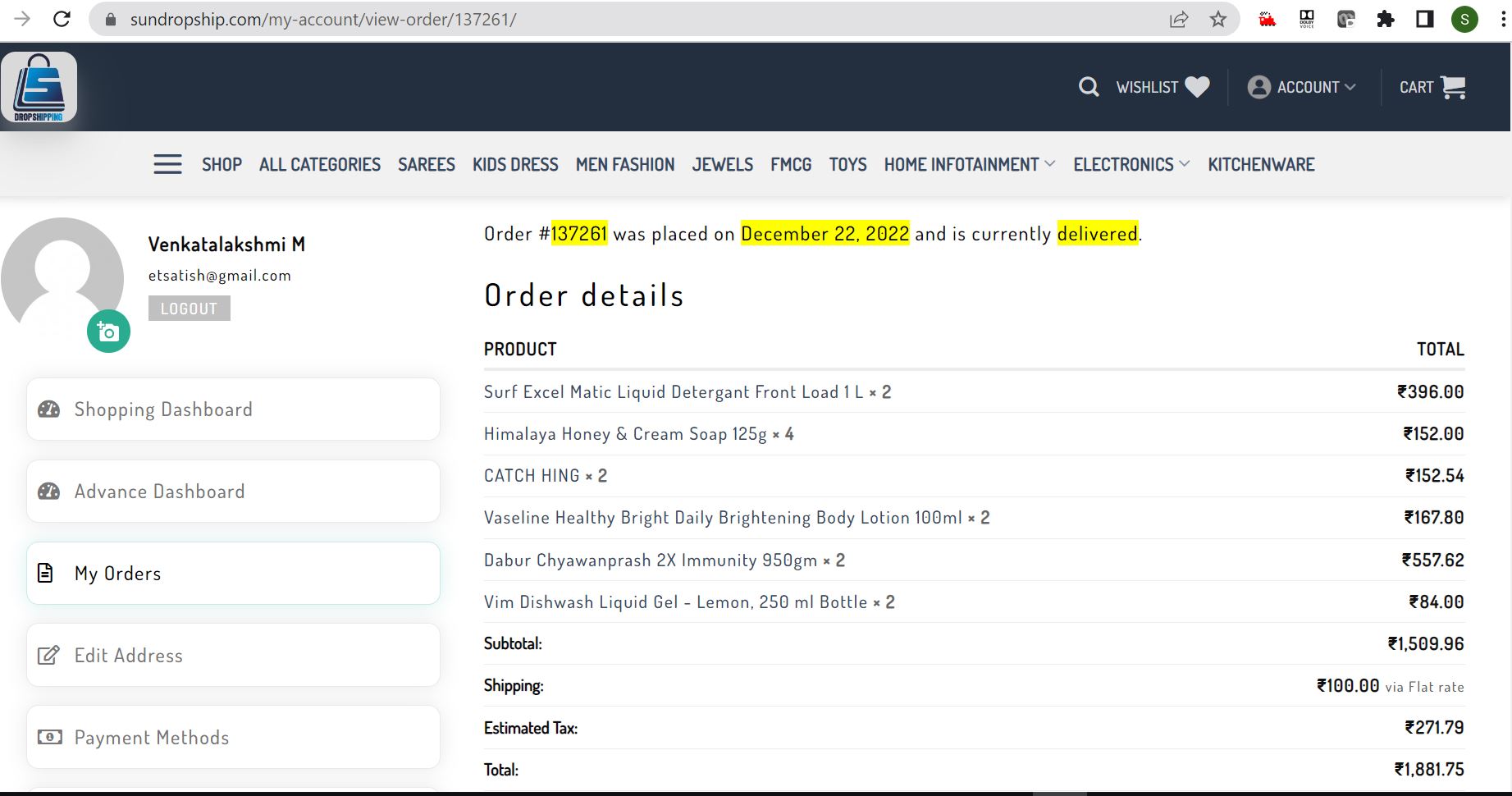This screenshot has height=796, width=1512.
Task: Expand Home Infotainment menu
Action: [970, 164]
